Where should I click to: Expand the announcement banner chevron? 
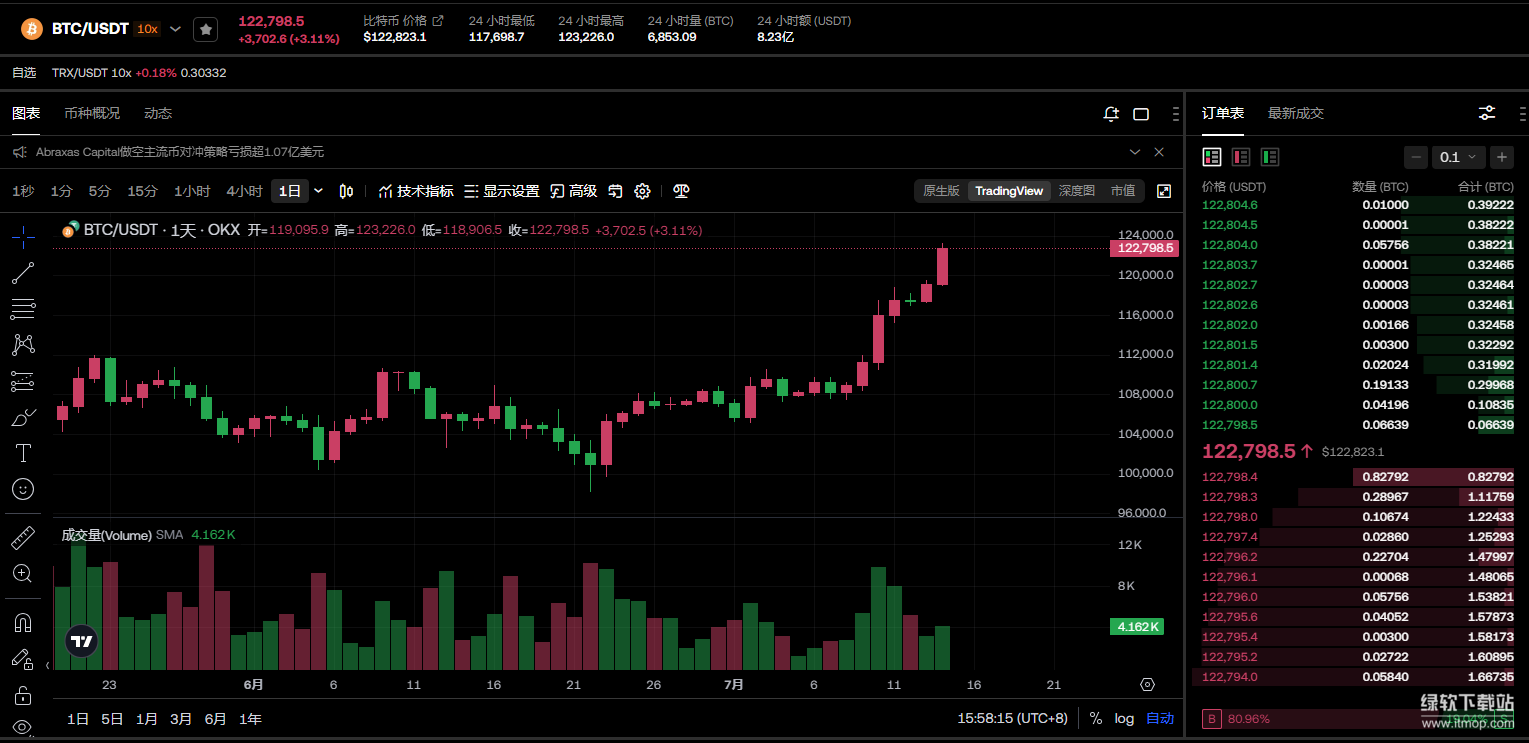(1135, 152)
